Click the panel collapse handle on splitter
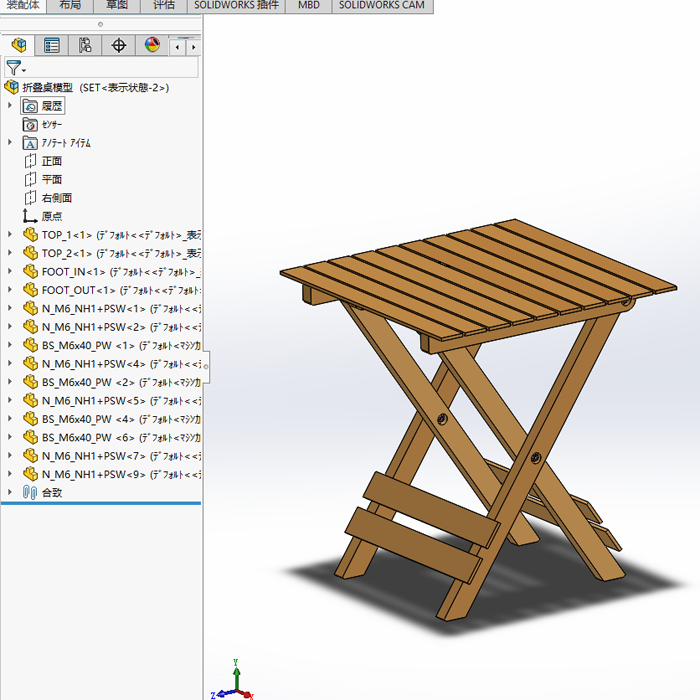Viewport: 700px width, 700px height. (205, 367)
